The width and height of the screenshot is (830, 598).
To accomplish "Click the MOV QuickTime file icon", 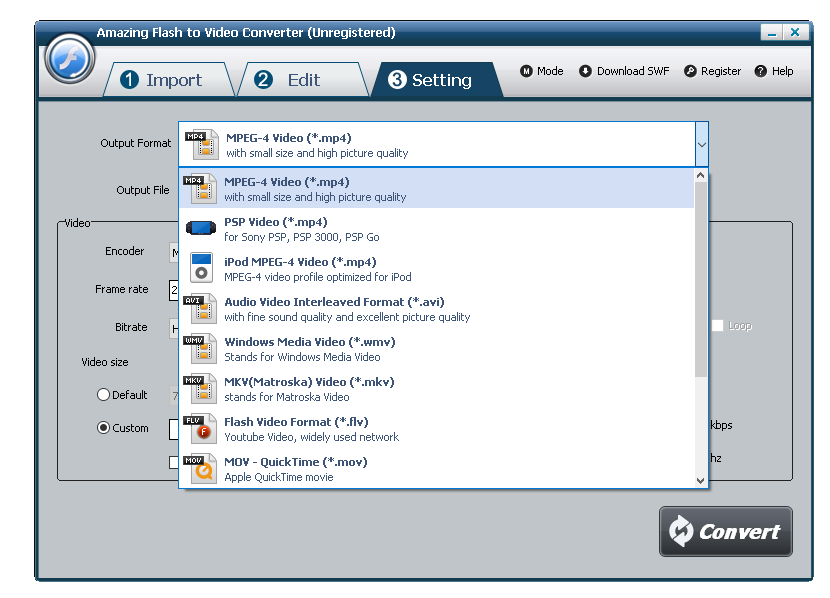I will (x=200, y=468).
